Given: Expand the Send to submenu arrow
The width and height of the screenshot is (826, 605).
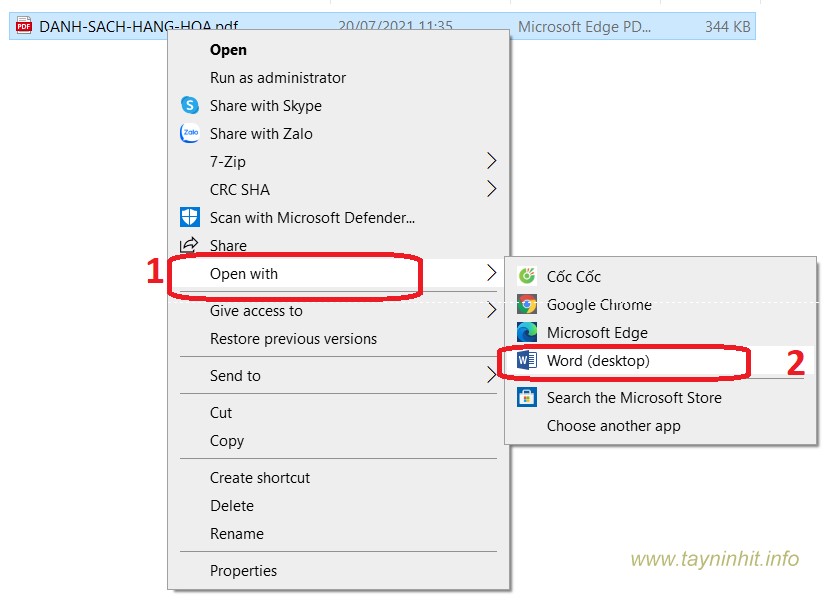Looking at the screenshot, I should (490, 376).
